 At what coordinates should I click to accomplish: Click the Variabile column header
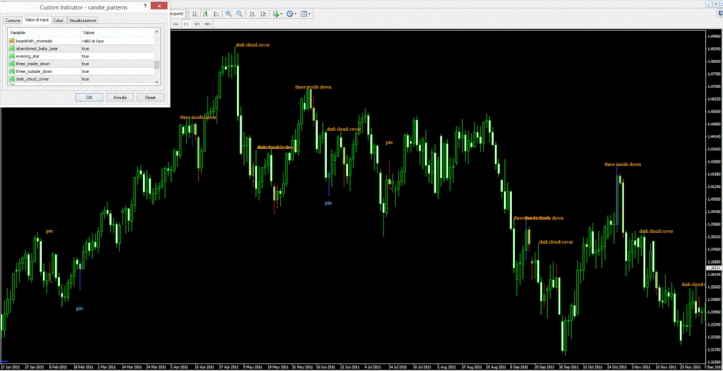[44, 33]
